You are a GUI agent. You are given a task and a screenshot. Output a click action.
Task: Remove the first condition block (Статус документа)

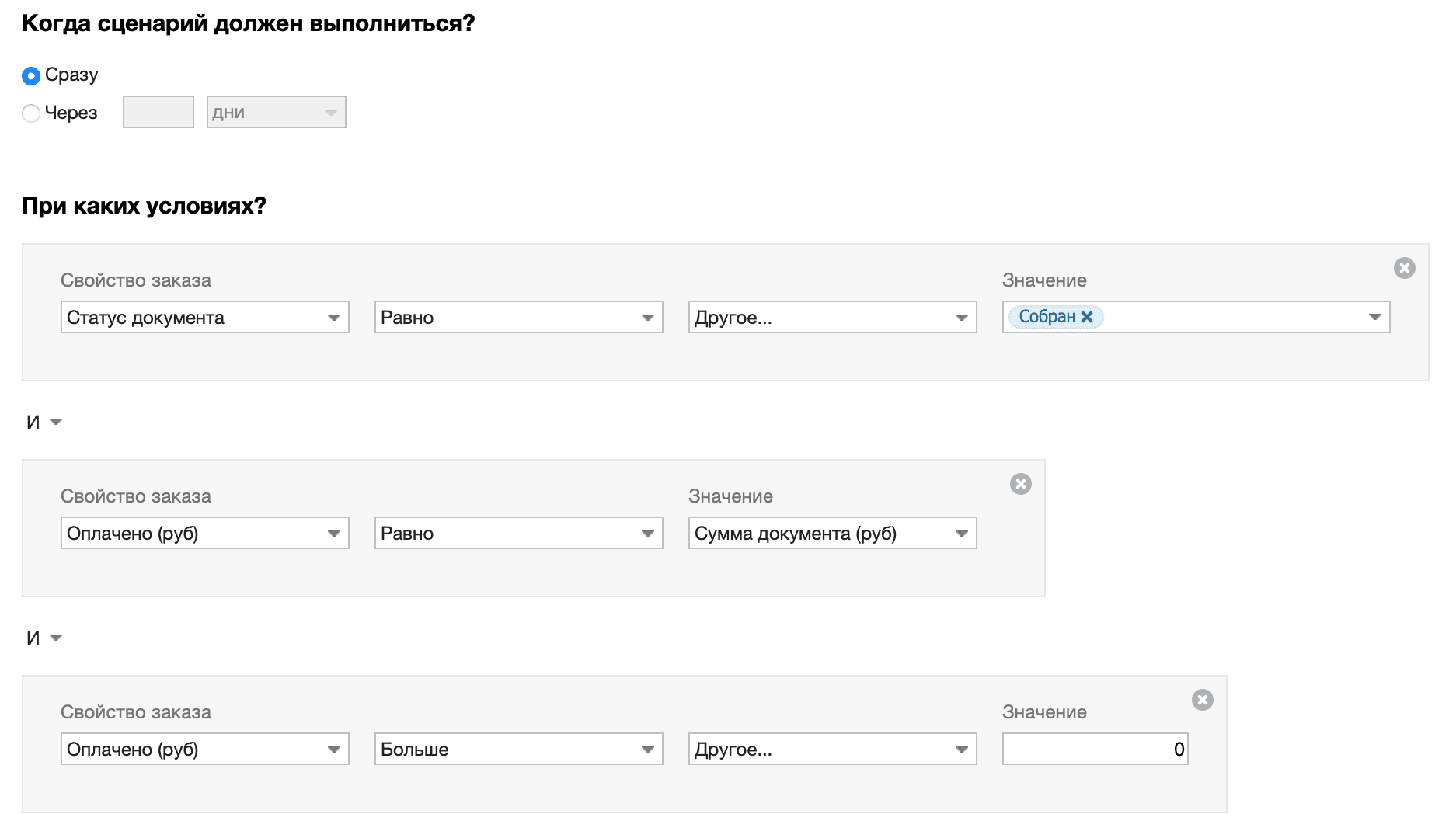click(x=1404, y=268)
